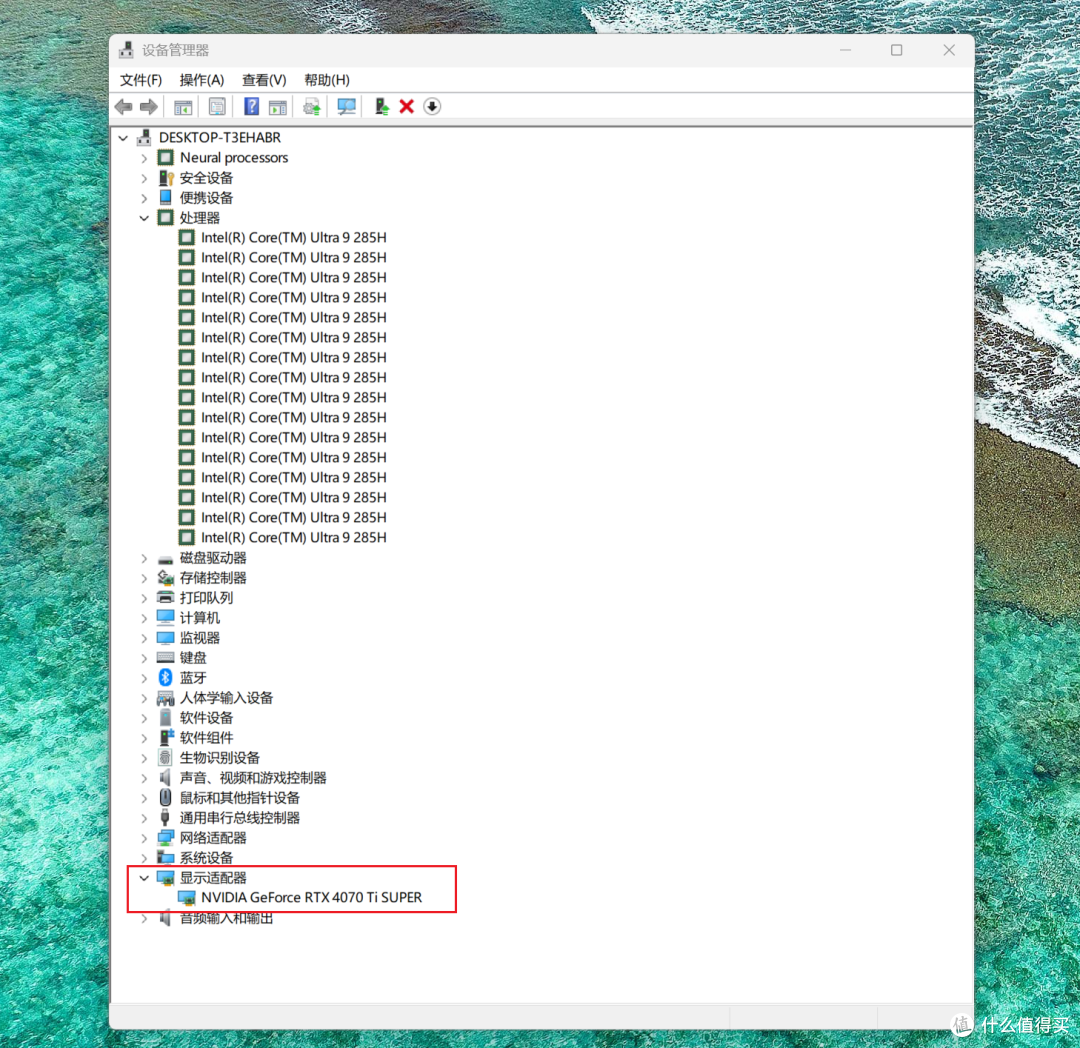The height and width of the screenshot is (1048, 1080).
Task: Select the 监视器 category label
Action: tap(200, 638)
